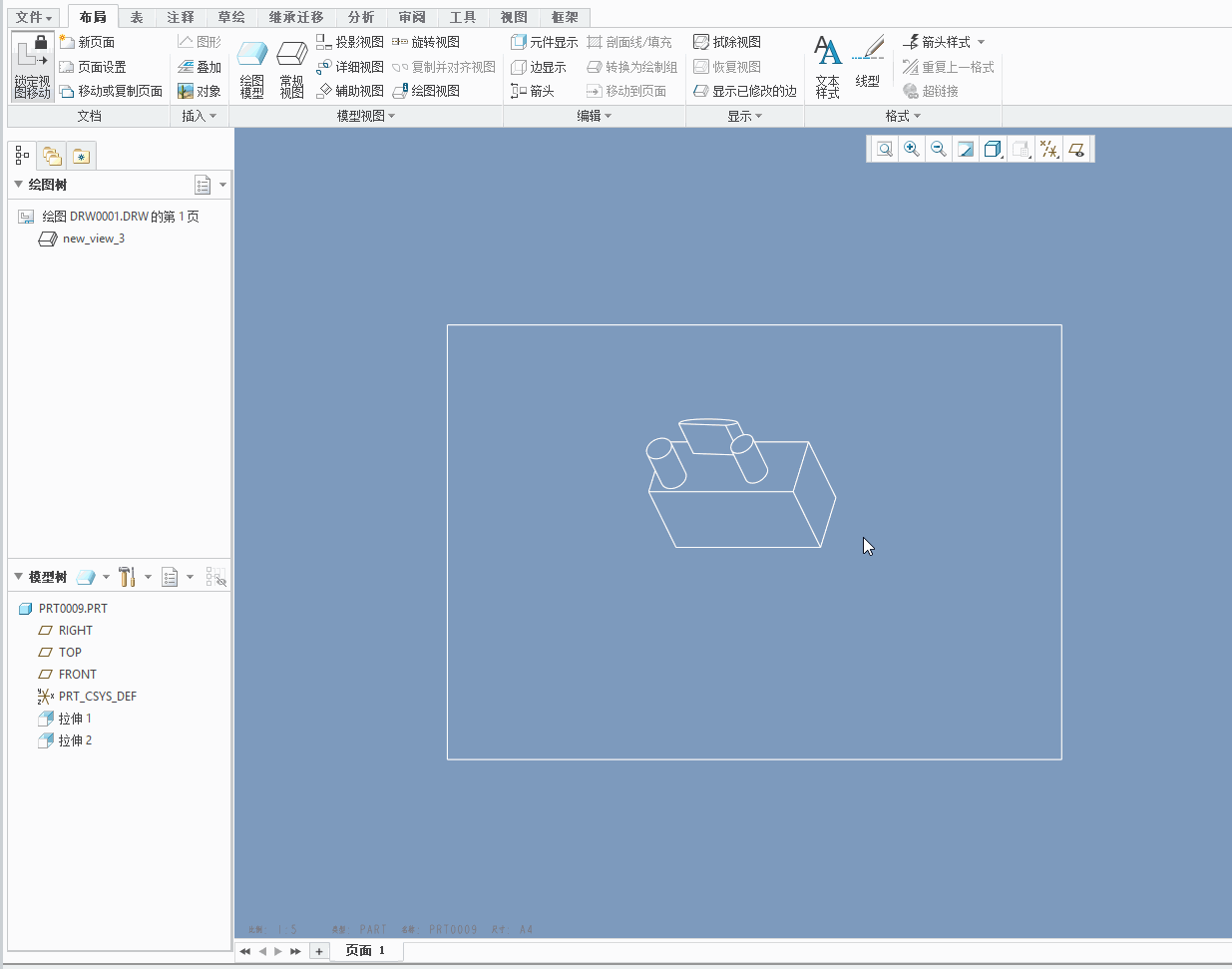This screenshot has width=1232, height=969.
Task: Click 新页面 to add a page
Action: 87,42
